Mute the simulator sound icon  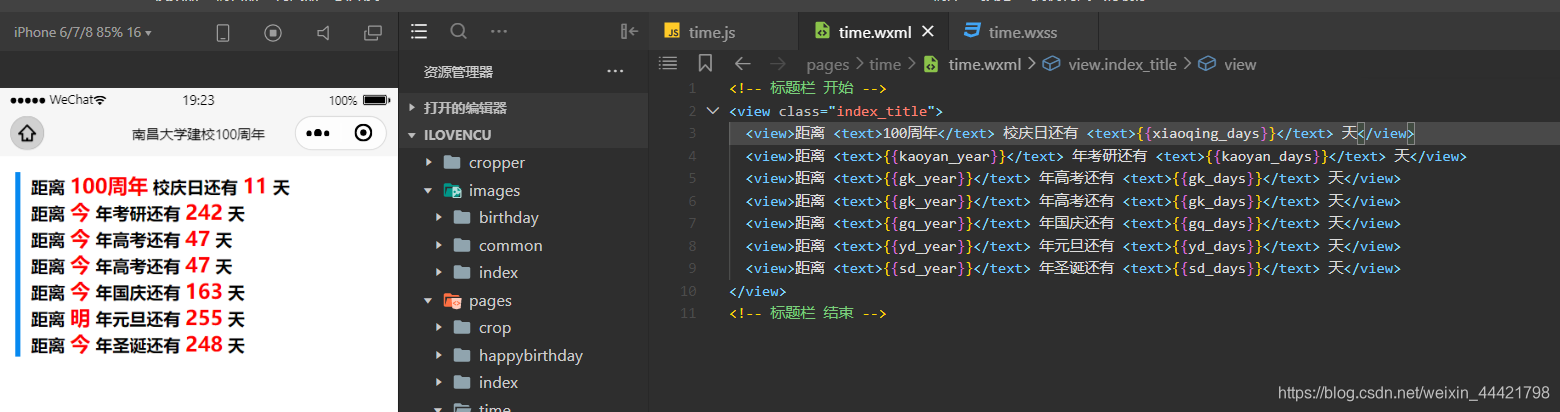pos(323,33)
